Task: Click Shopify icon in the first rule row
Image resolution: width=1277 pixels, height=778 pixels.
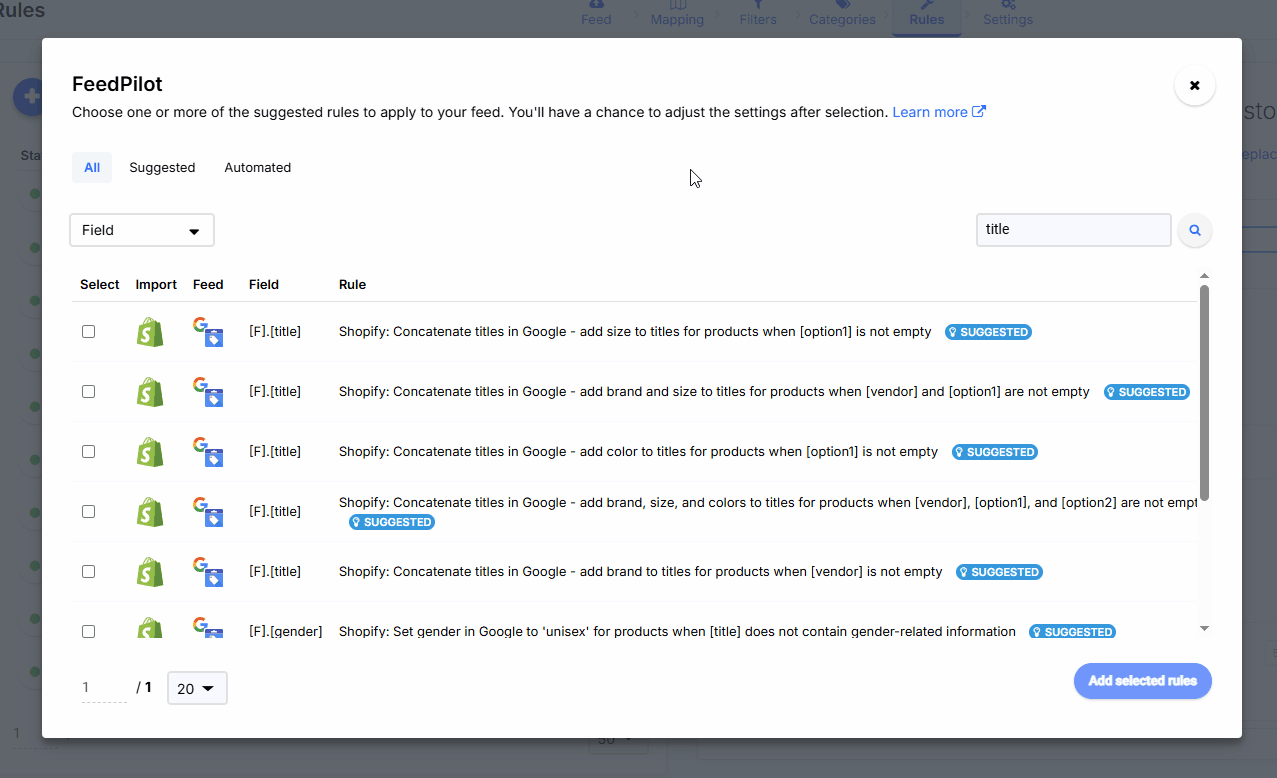Action: tap(150, 332)
